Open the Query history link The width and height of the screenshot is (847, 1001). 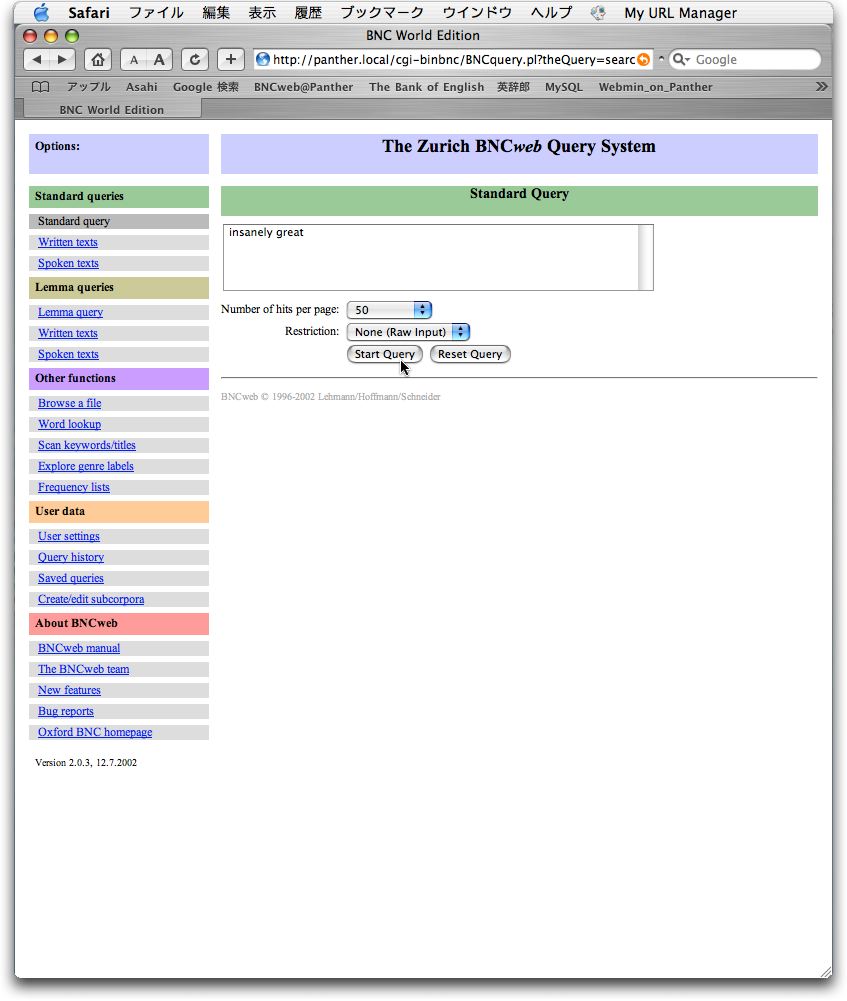tap(71, 557)
